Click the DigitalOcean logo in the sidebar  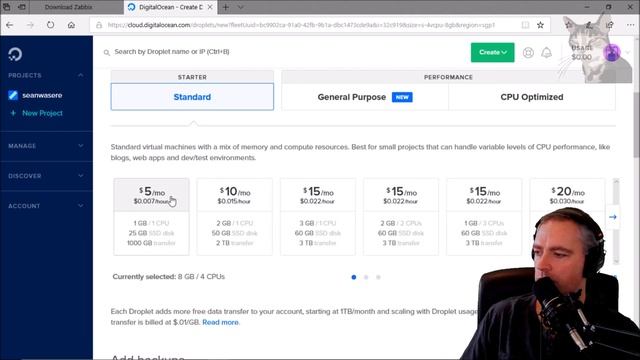tap(15, 54)
